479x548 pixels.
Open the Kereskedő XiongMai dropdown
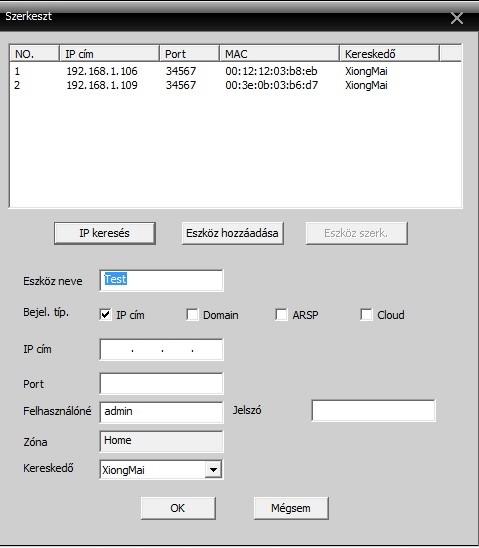[x=213, y=470]
